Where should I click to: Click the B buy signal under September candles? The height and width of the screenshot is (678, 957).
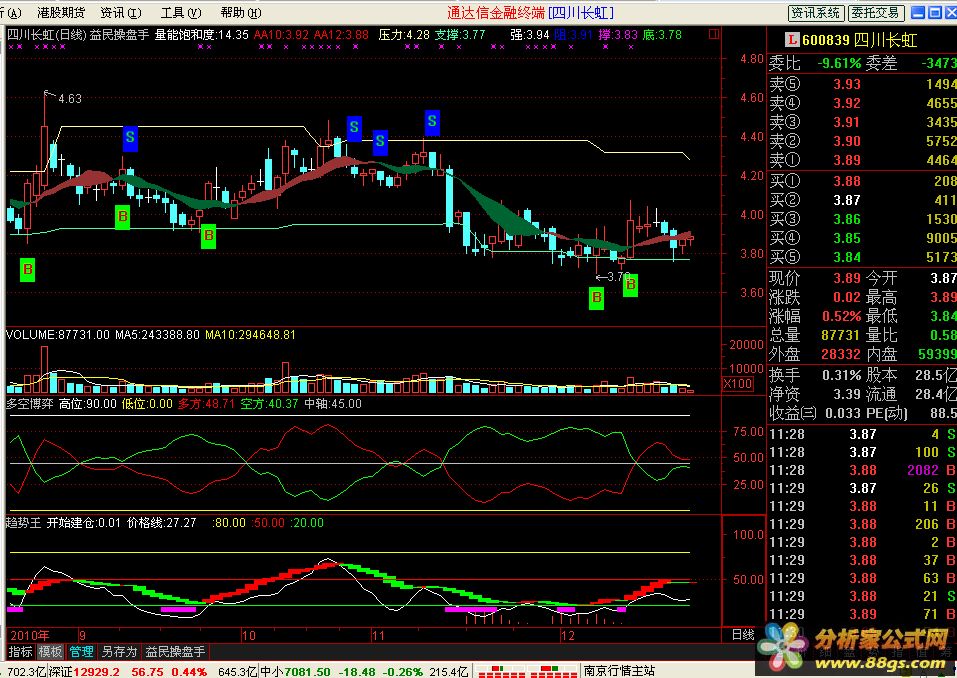[x=123, y=217]
